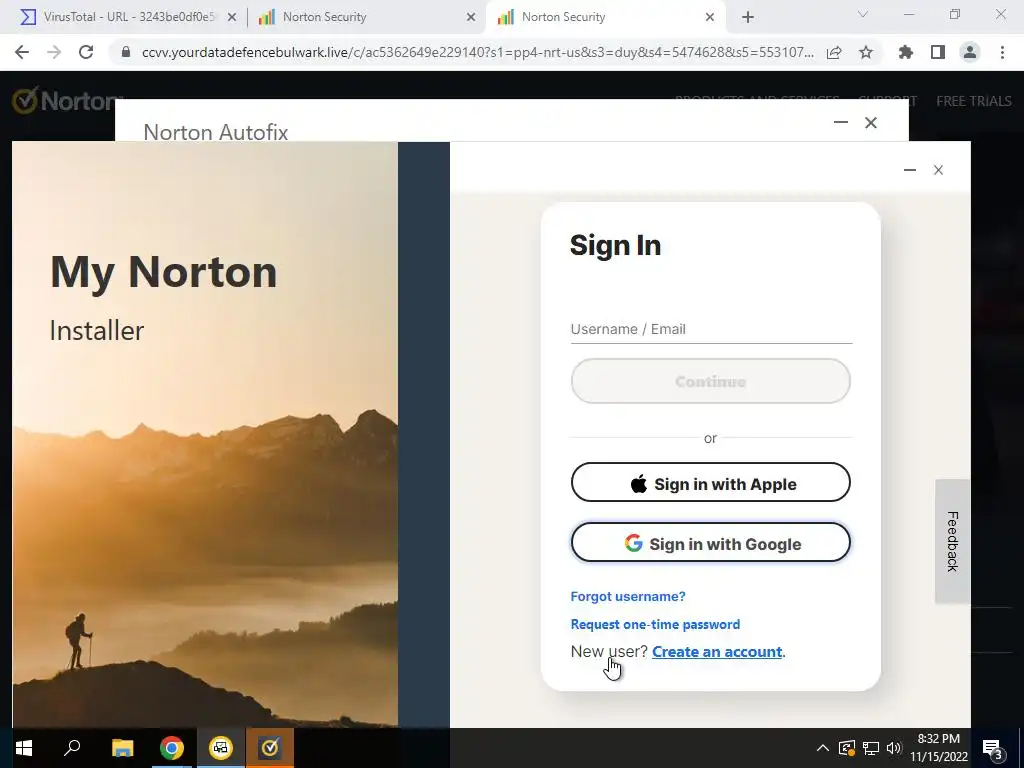Click the forward navigation arrow

point(54,52)
